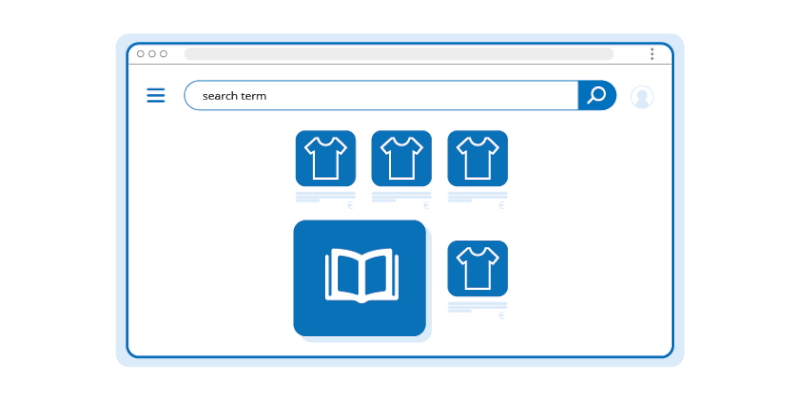The image size is (800, 400).
Task: Select the large open book tile
Action: click(x=360, y=278)
